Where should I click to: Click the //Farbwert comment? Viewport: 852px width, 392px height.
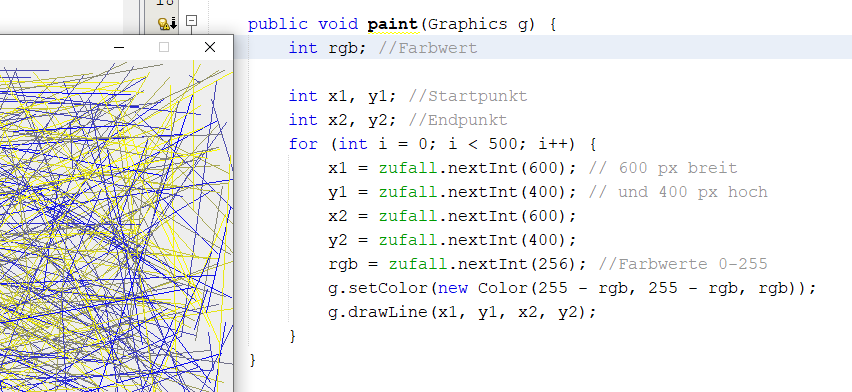click(x=428, y=48)
